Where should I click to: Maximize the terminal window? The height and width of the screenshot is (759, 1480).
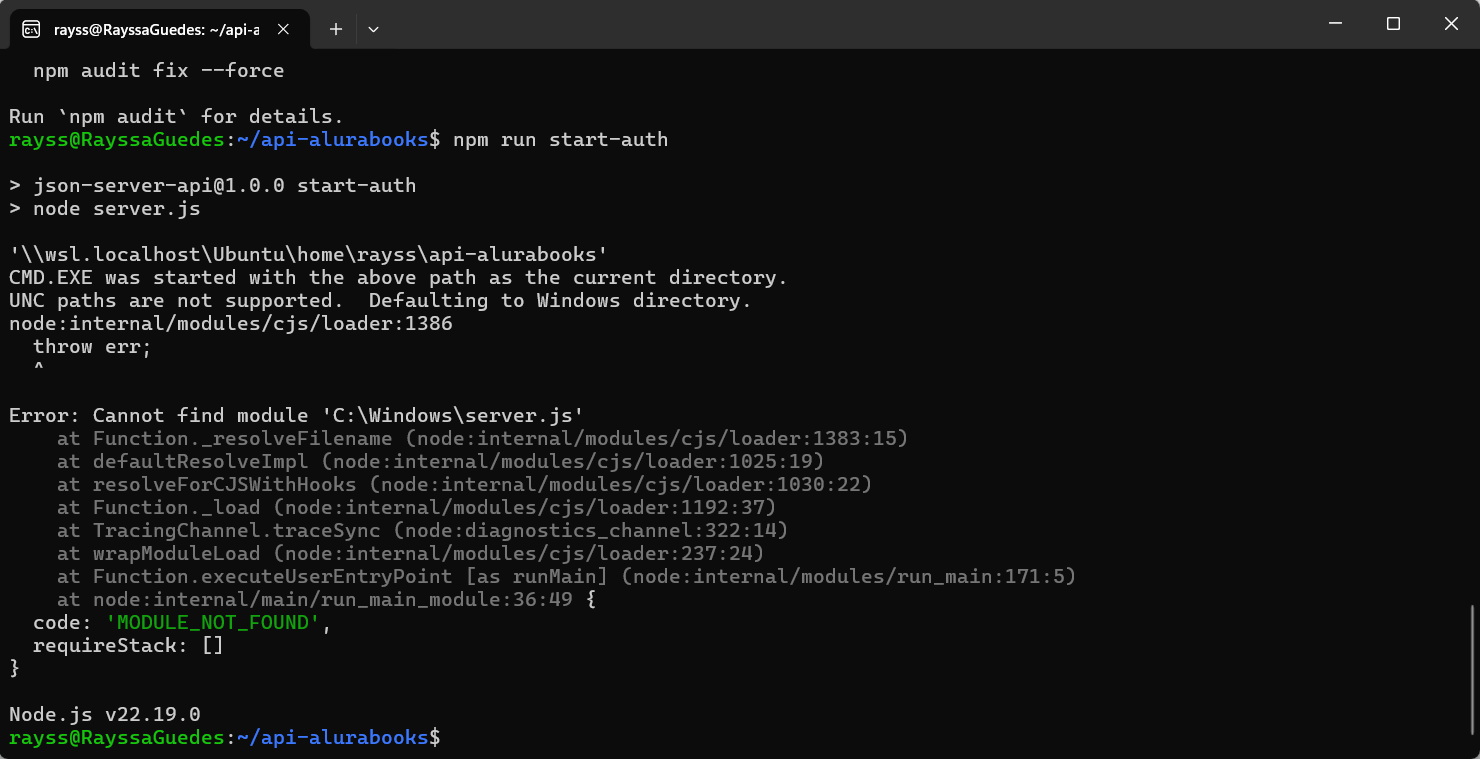1393,24
